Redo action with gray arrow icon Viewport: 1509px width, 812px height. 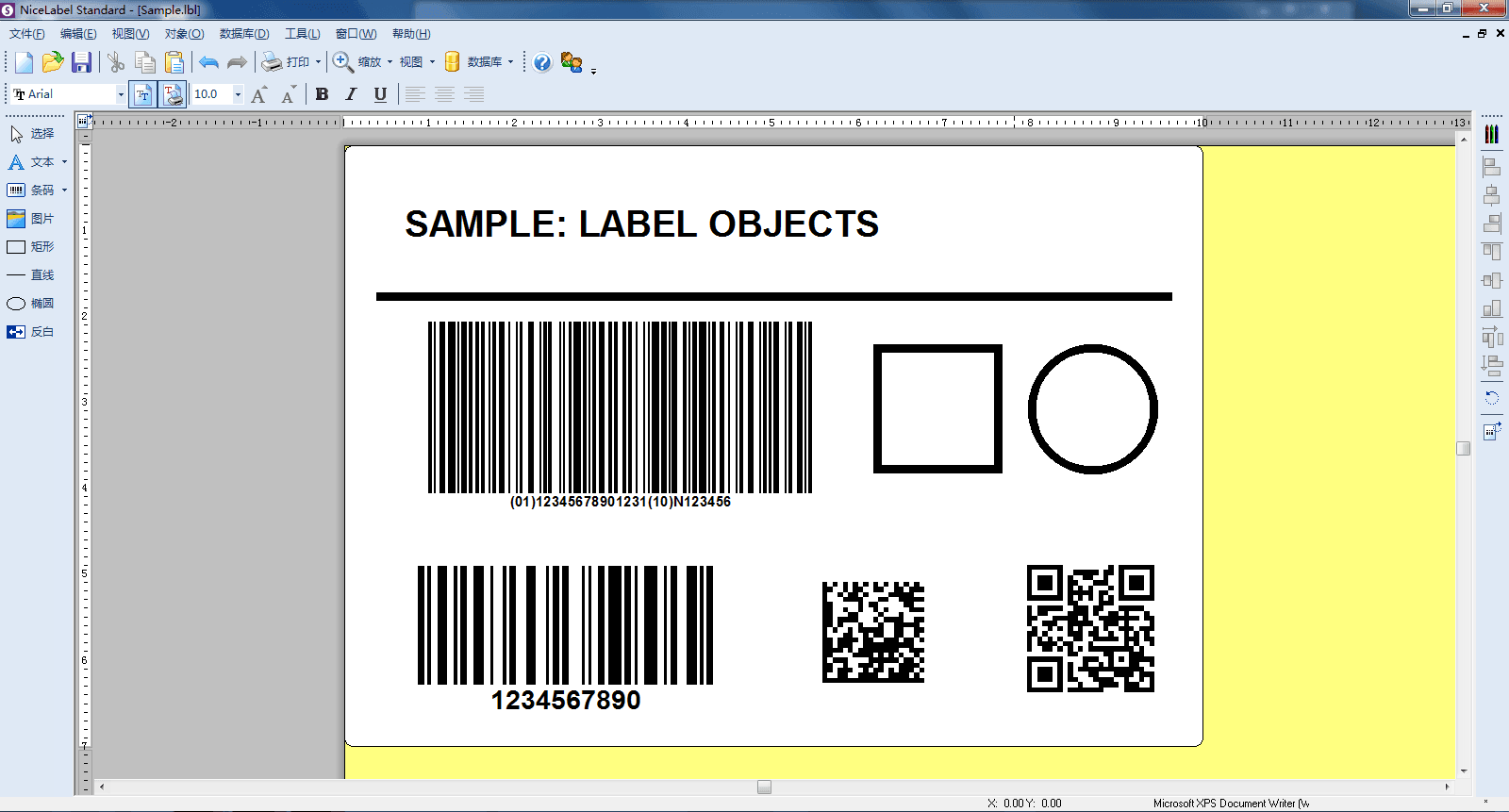coord(237,62)
